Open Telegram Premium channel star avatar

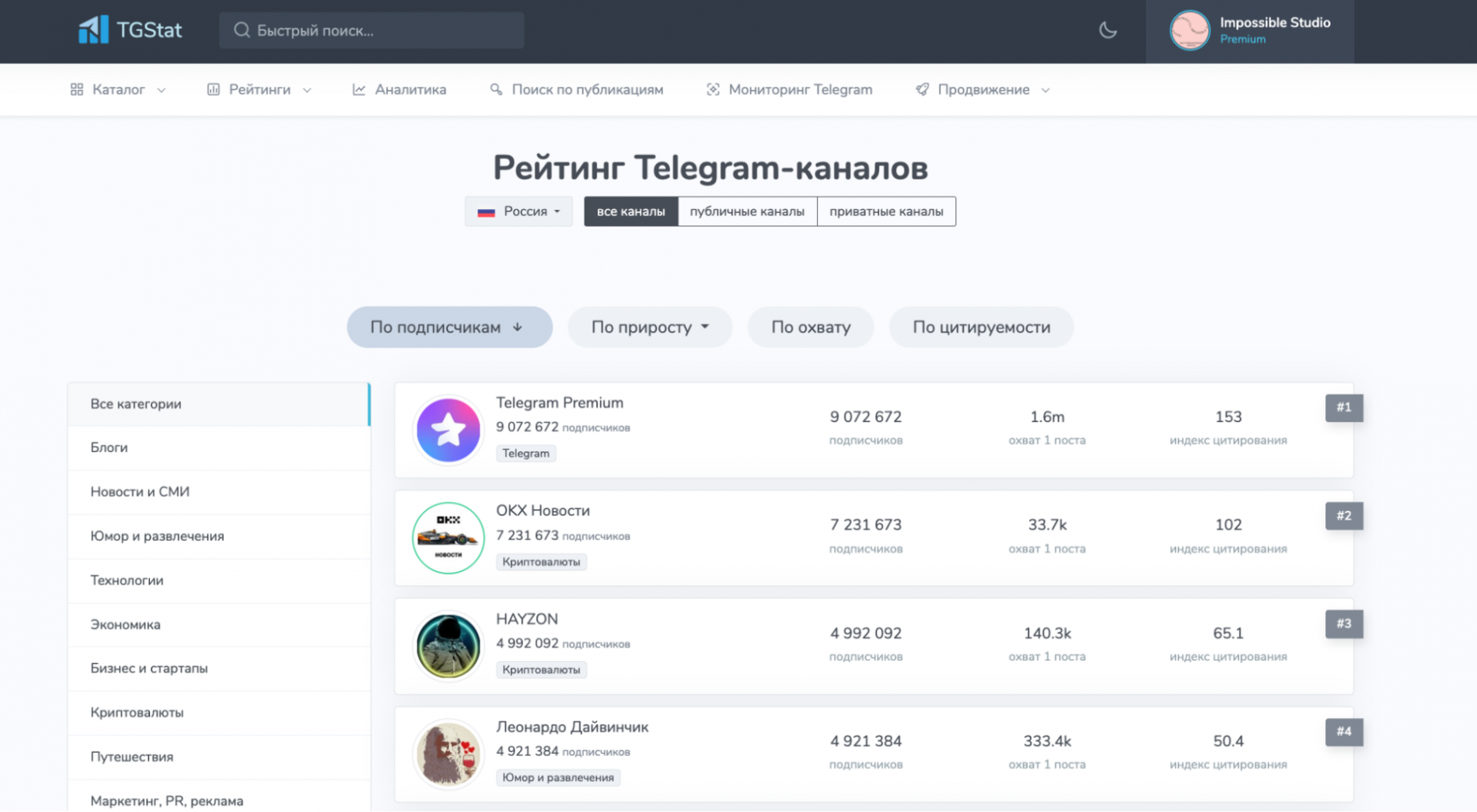coord(448,430)
